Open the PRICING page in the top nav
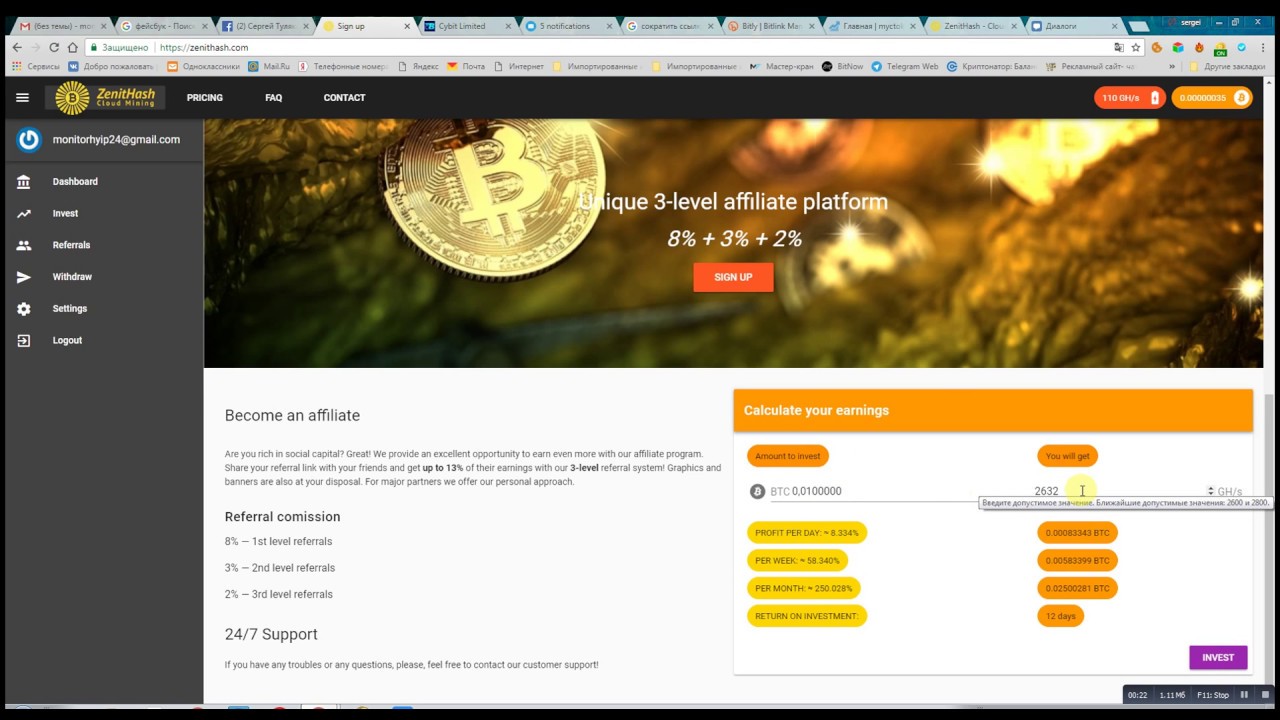This screenshot has width=1280, height=720. point(205,97)
